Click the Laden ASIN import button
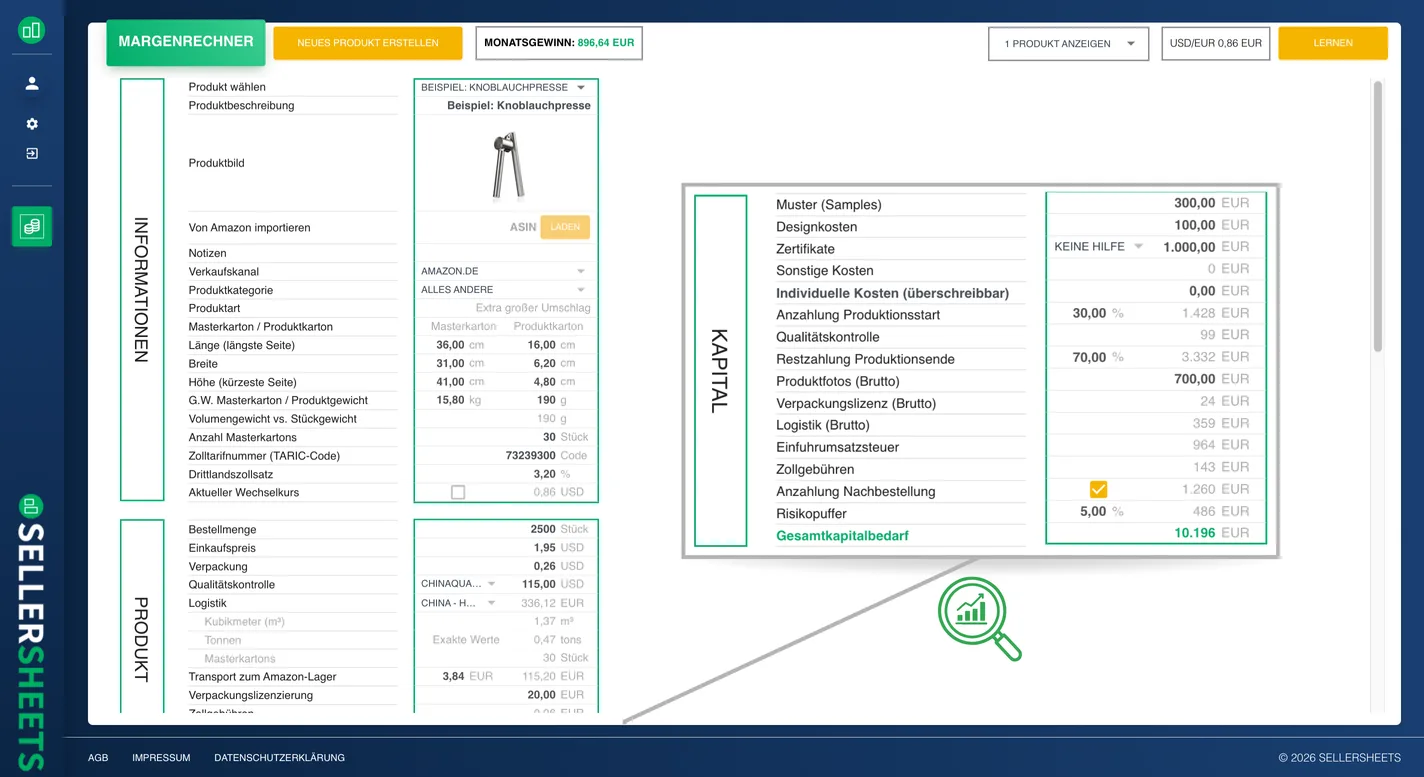This screenshot has height=777, width=1424. click(565, 227)
